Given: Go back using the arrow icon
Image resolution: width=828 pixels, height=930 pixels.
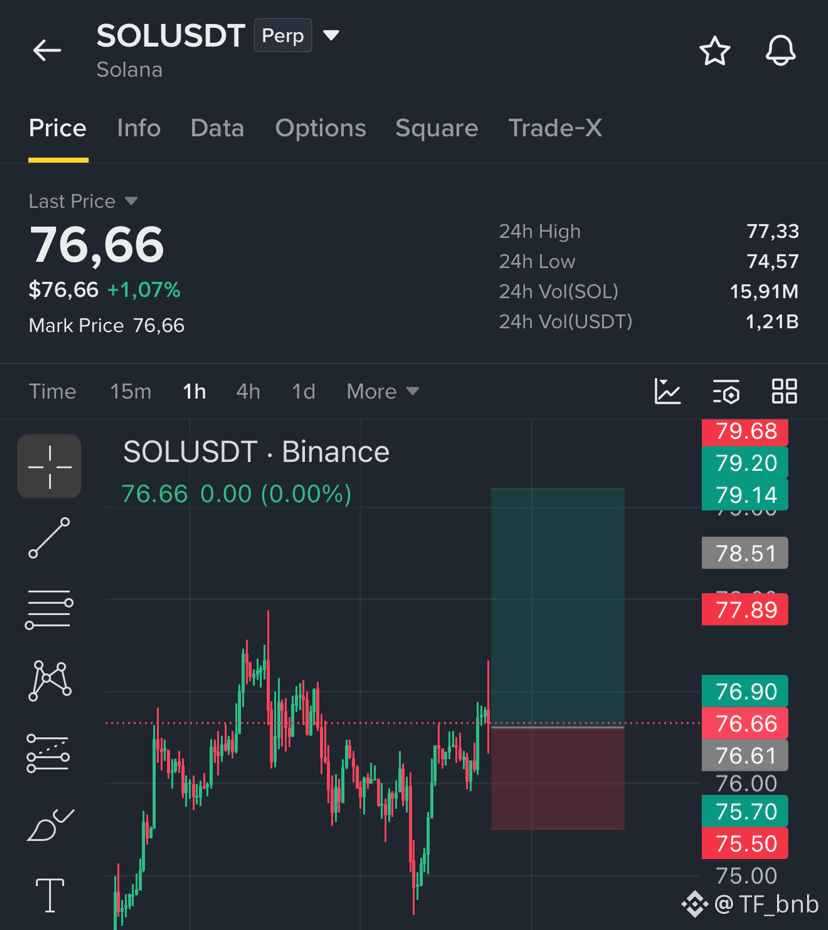Looking at the screenshot, I should 47,50.
